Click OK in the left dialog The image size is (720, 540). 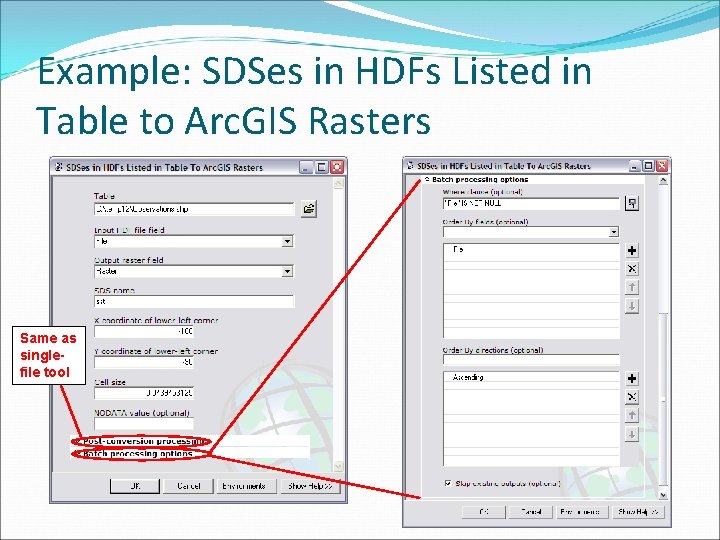(135, 486)
